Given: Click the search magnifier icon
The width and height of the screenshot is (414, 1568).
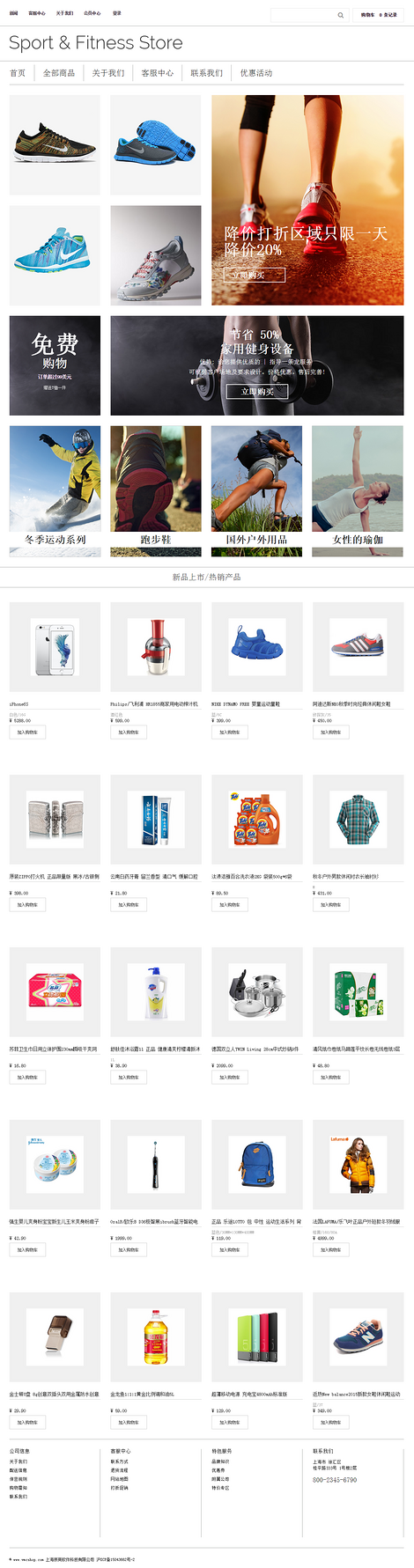Looking at the screenshot, I should (340, 15).
